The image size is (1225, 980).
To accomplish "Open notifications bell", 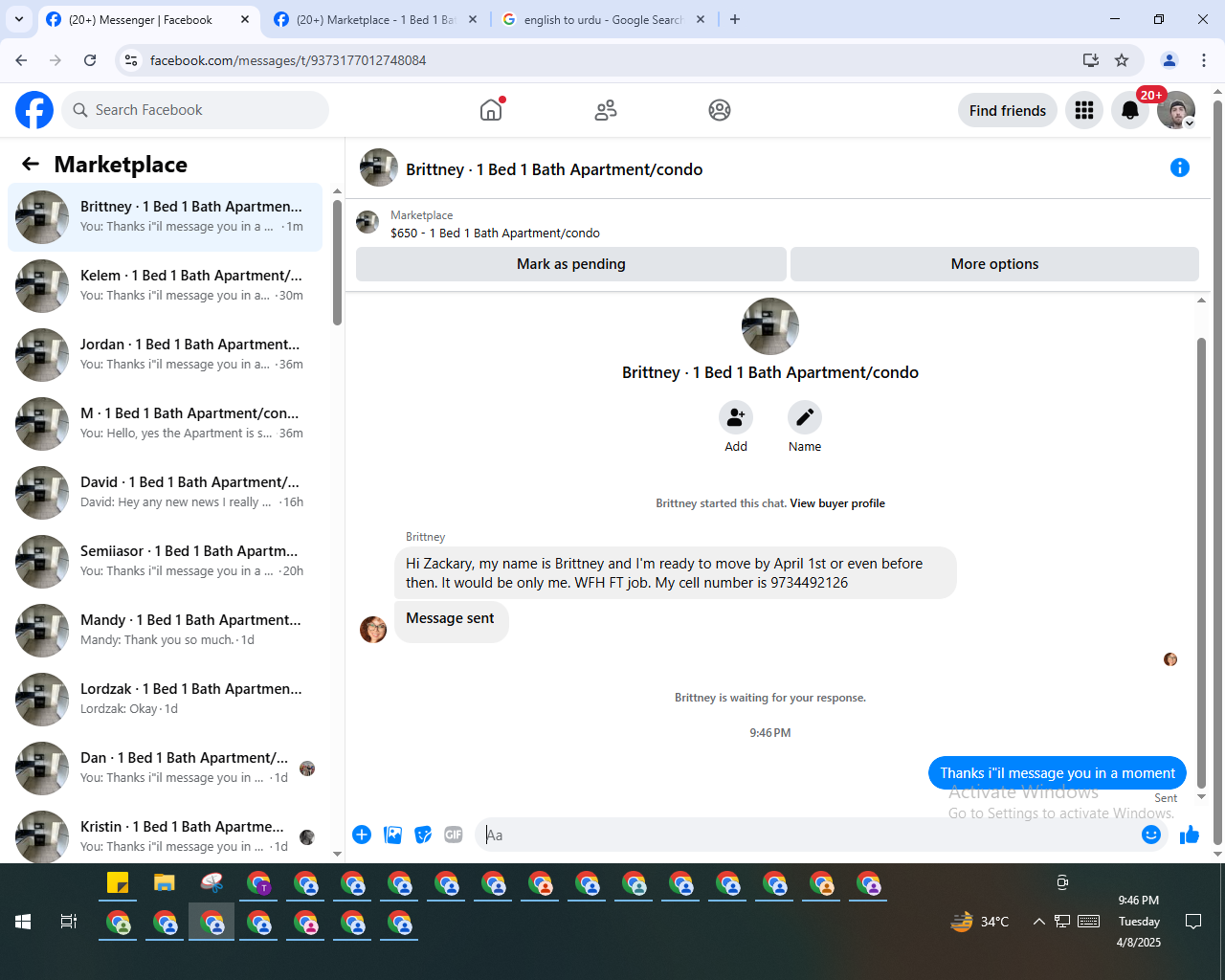I will point(1130,110).
